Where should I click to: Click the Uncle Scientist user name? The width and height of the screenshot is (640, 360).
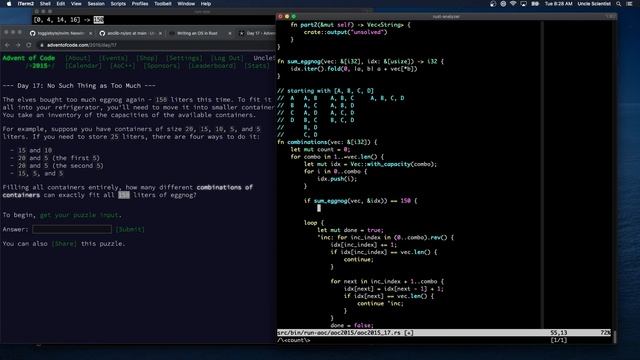(594, 4)
